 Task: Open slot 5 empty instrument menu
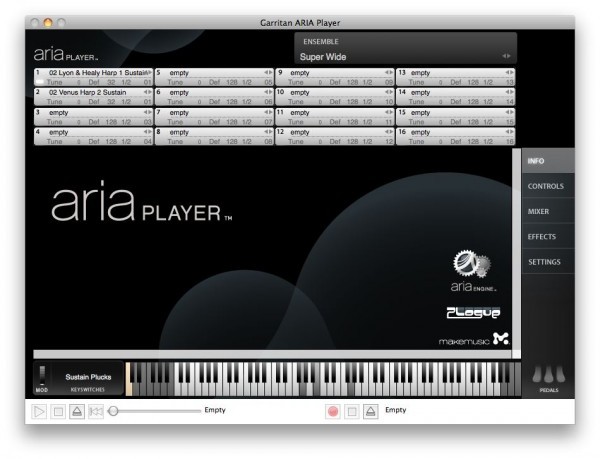(x=268, y=72)
